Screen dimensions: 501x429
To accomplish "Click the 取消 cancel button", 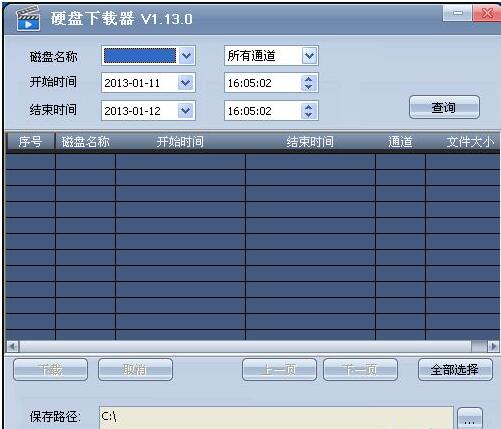I will (x=135, y=370).
